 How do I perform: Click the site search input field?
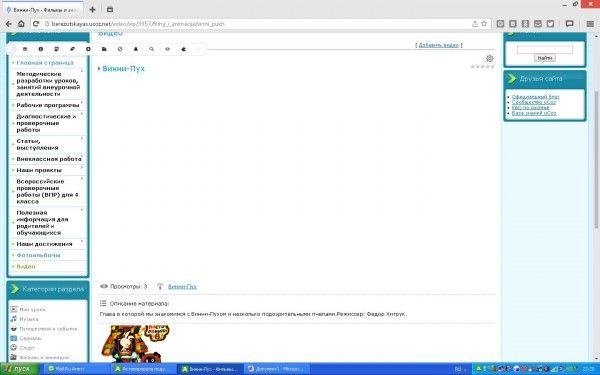pos(545,49)
